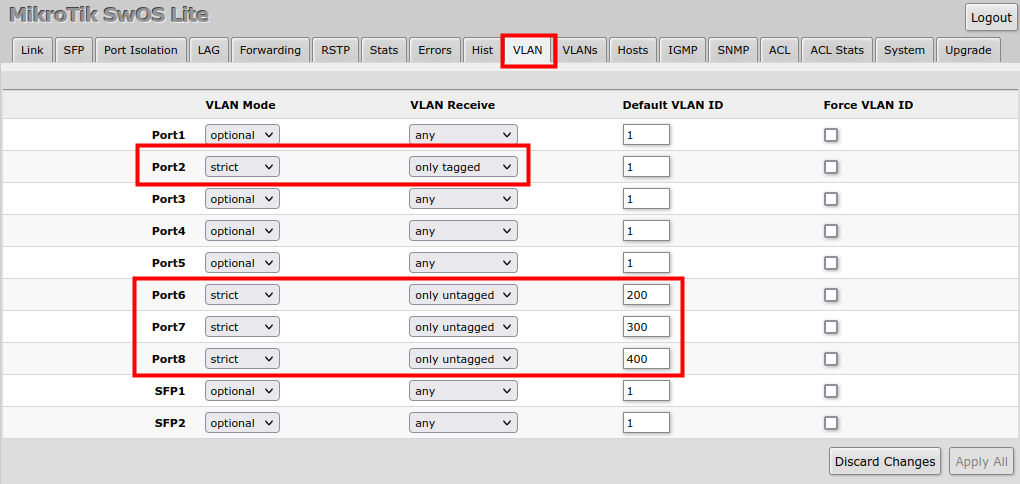Switch to the Errors tab

(x=435, y=50)
